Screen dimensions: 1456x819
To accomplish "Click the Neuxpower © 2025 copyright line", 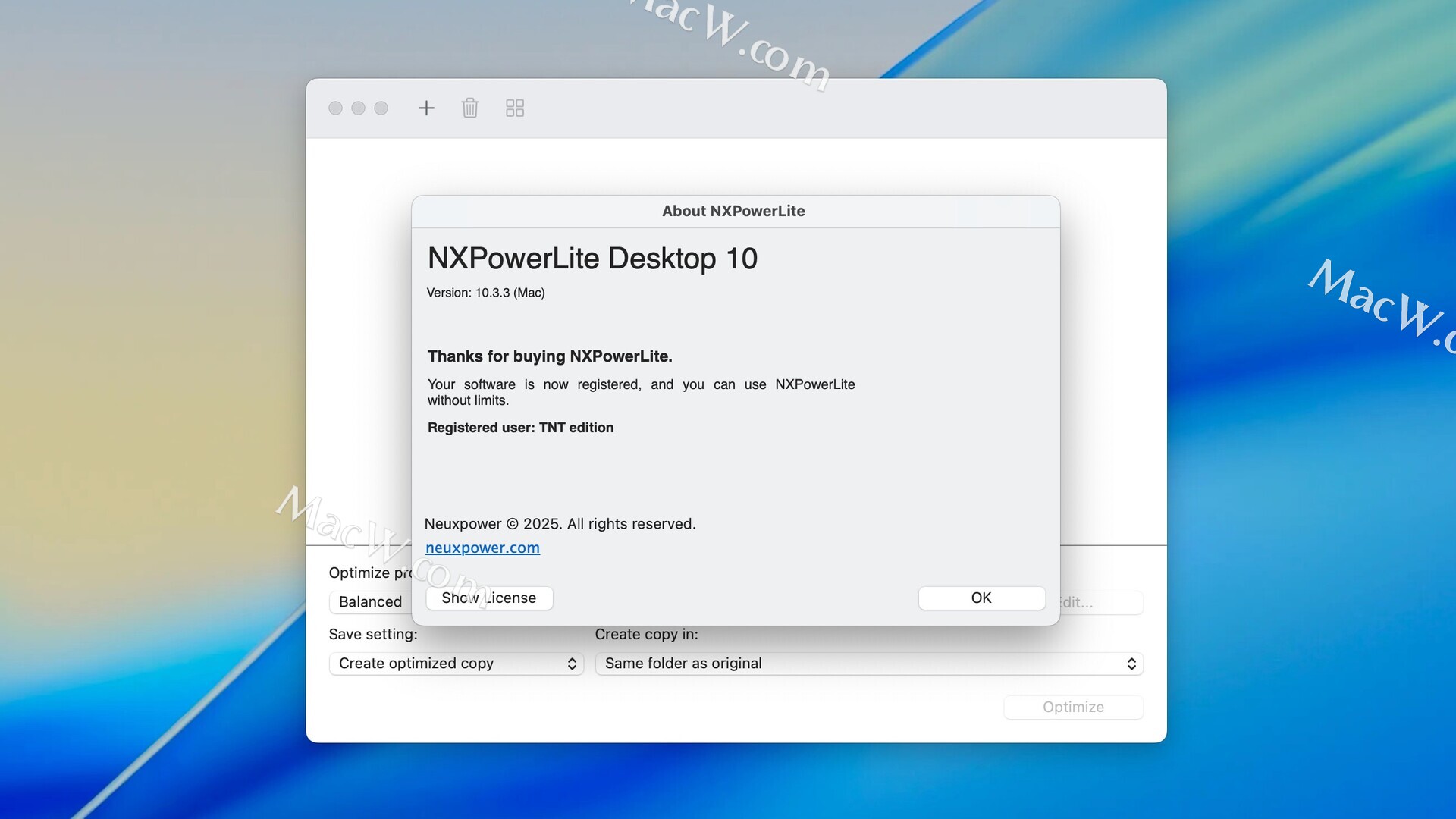I will point(560,524).
